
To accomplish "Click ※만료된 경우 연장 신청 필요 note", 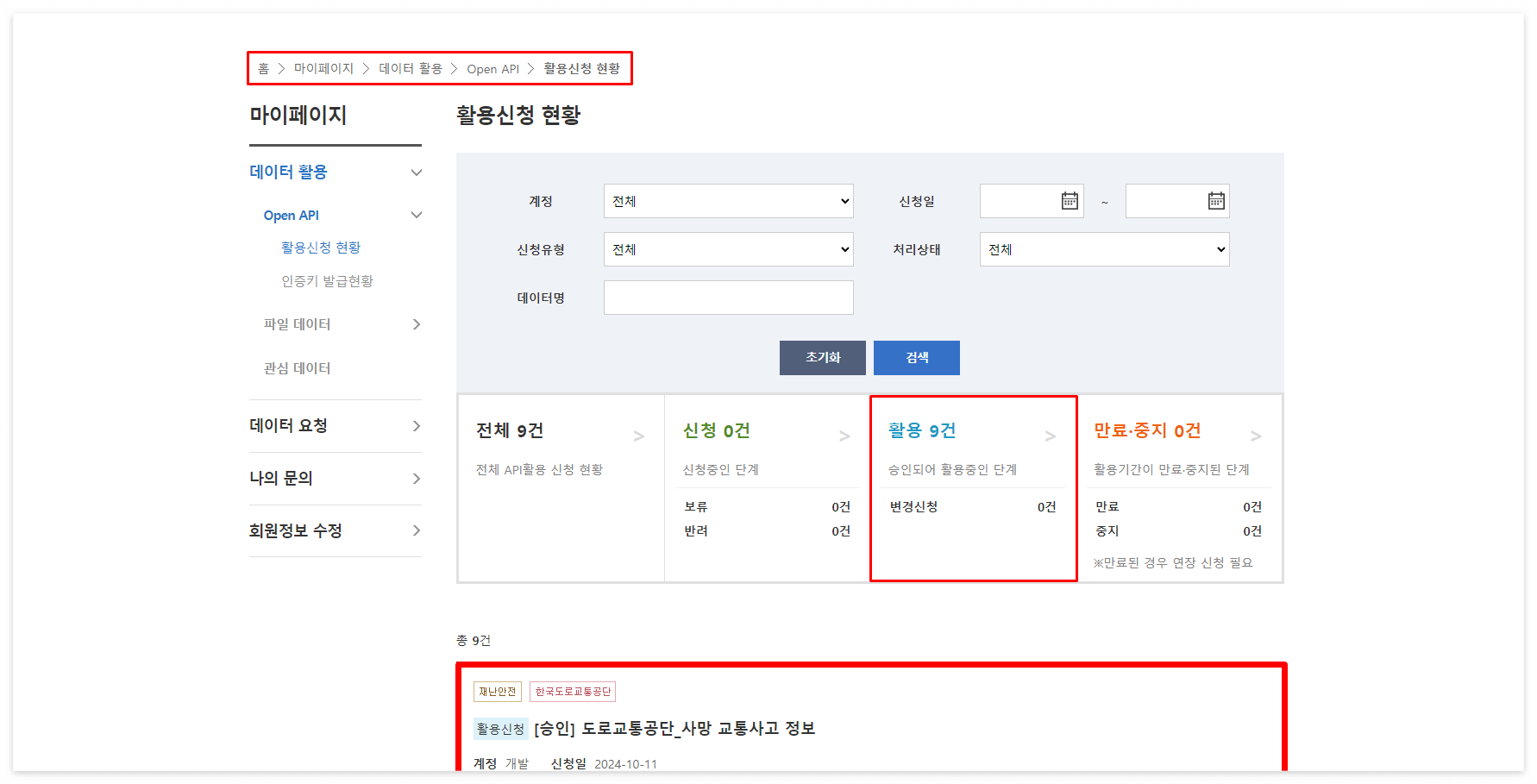I will (x=1173, y=563).
